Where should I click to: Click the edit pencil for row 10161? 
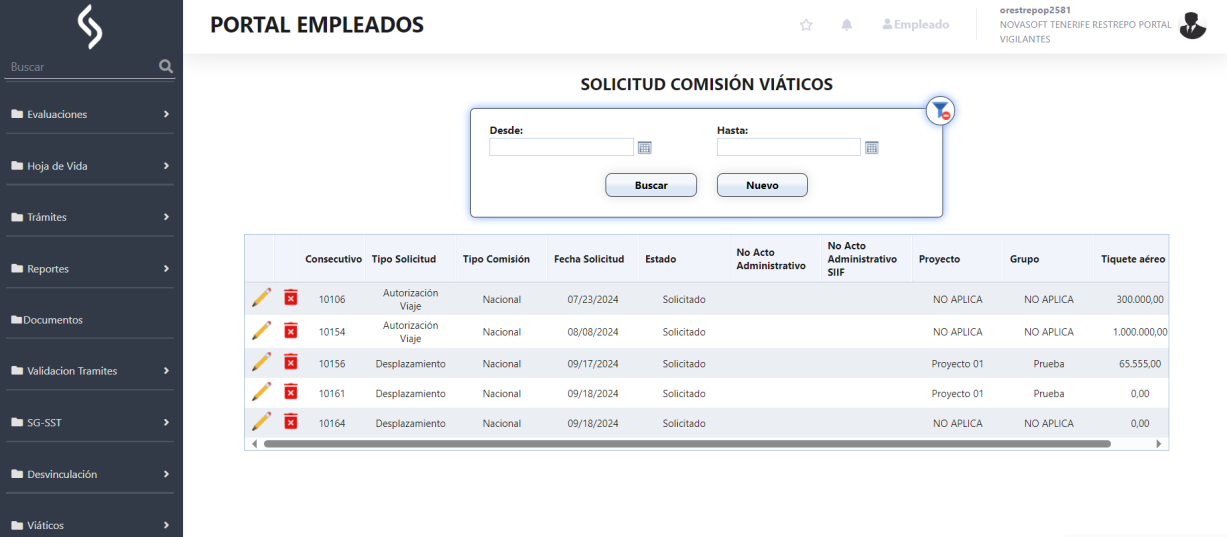[261, 392]
